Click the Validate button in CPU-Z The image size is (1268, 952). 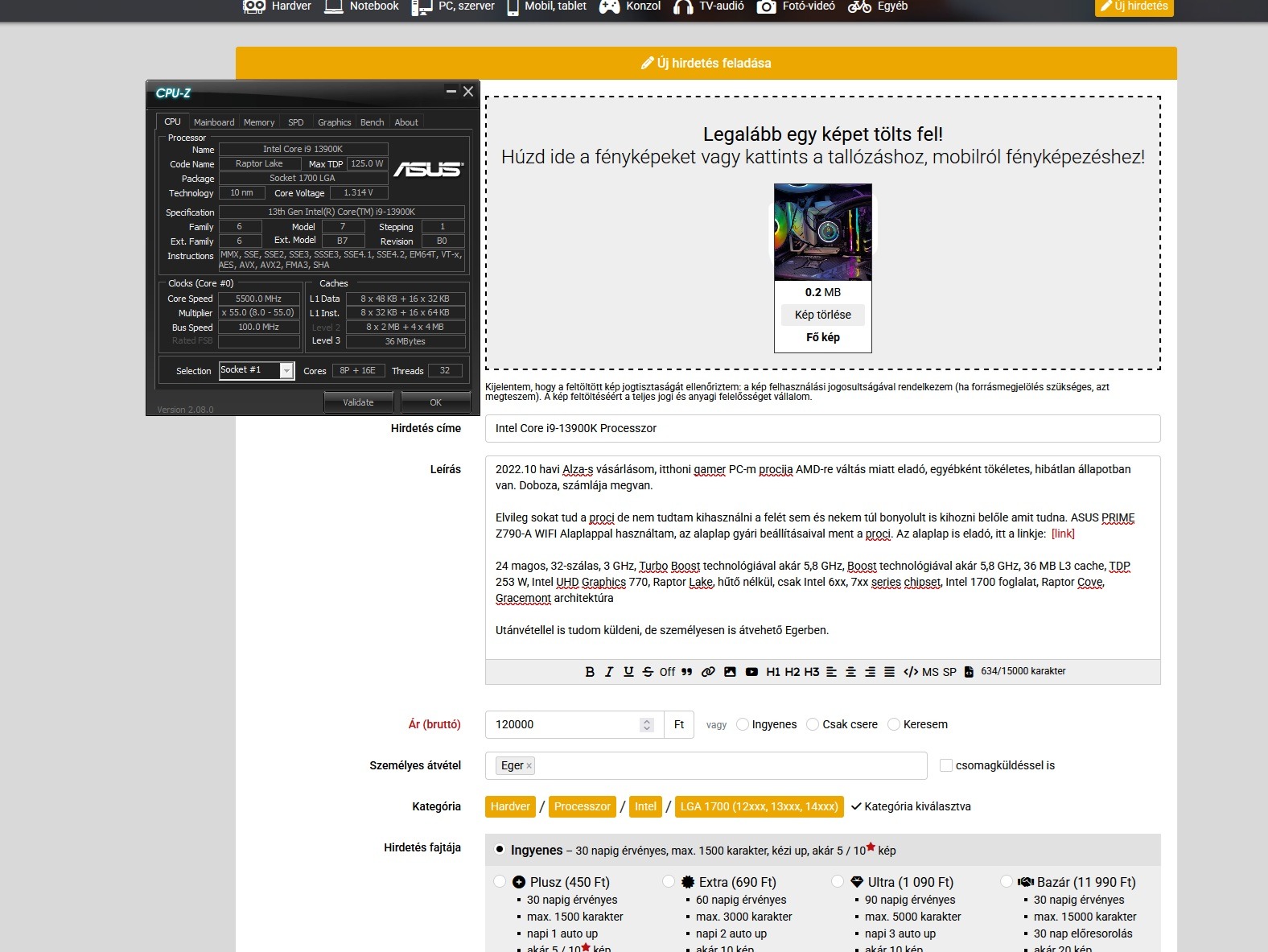click(x=358, y=402)
